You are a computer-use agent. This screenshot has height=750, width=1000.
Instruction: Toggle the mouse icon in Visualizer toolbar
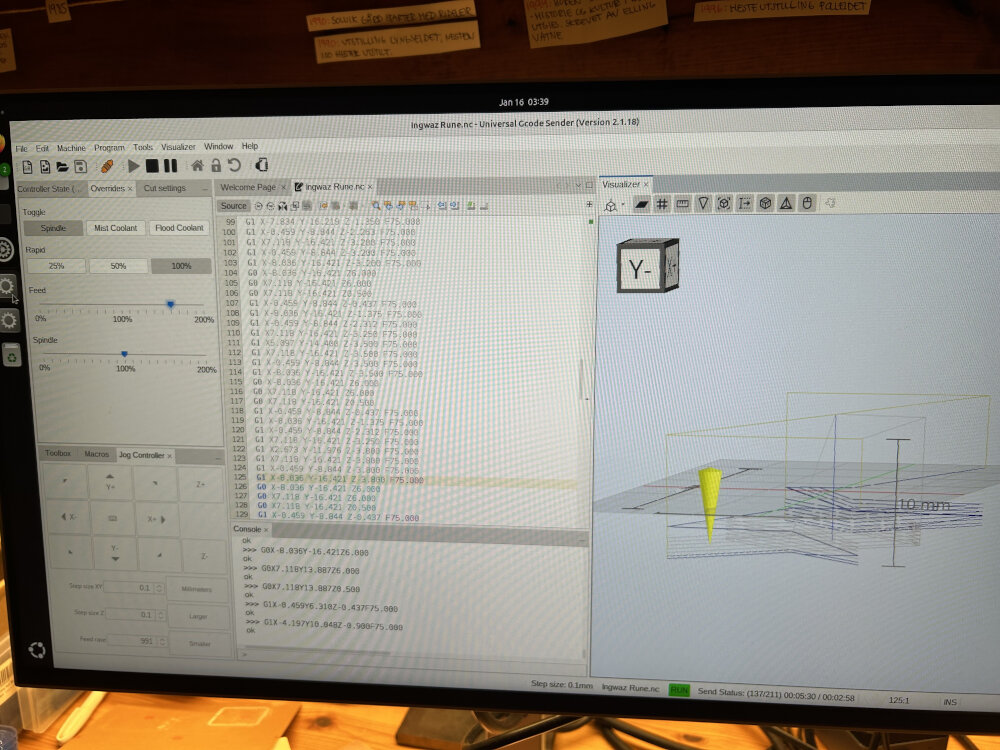tap(807, 203)
